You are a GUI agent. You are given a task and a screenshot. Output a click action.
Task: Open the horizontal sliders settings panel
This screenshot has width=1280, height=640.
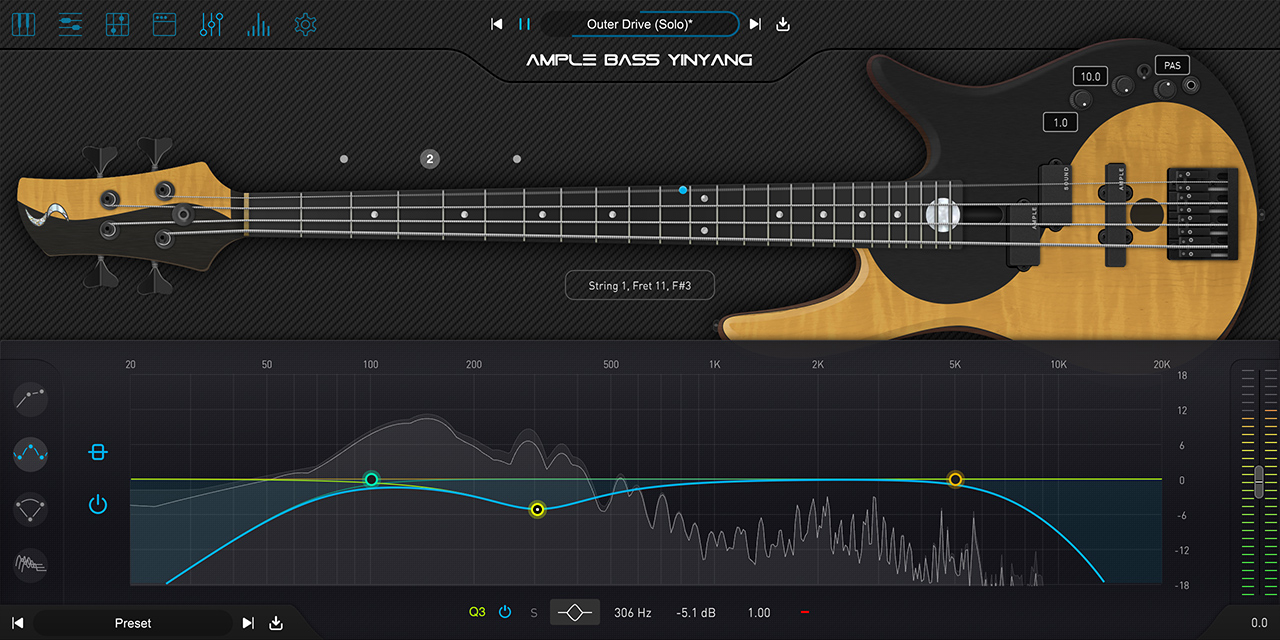click(71, 24)
